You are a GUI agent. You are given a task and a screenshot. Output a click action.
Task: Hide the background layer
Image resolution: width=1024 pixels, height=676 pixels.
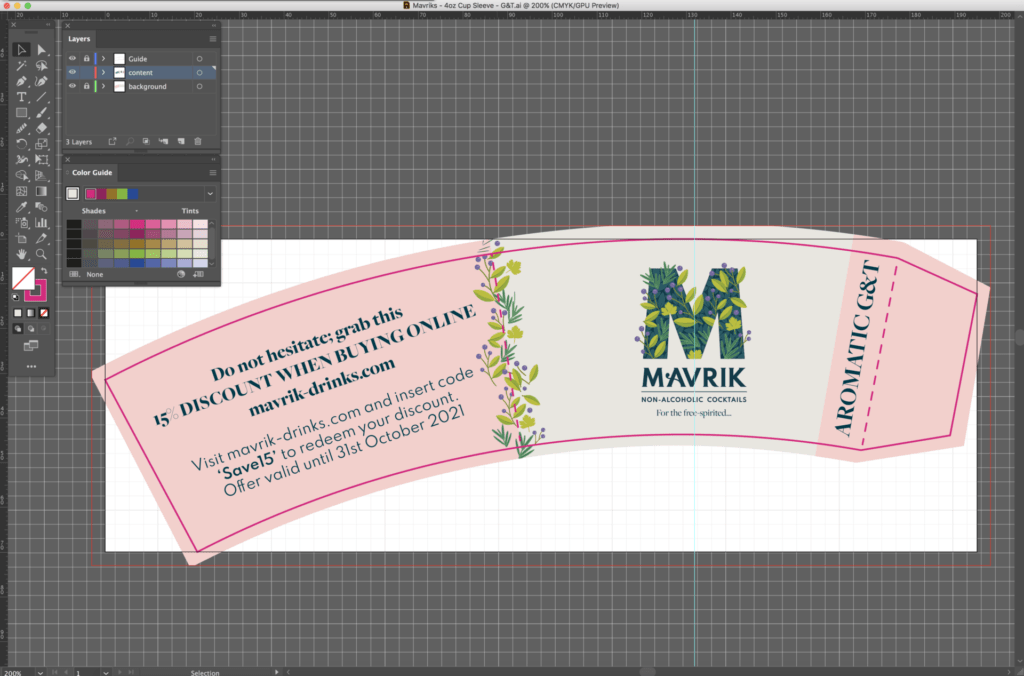pyautogui.click(x=72, y=86)
